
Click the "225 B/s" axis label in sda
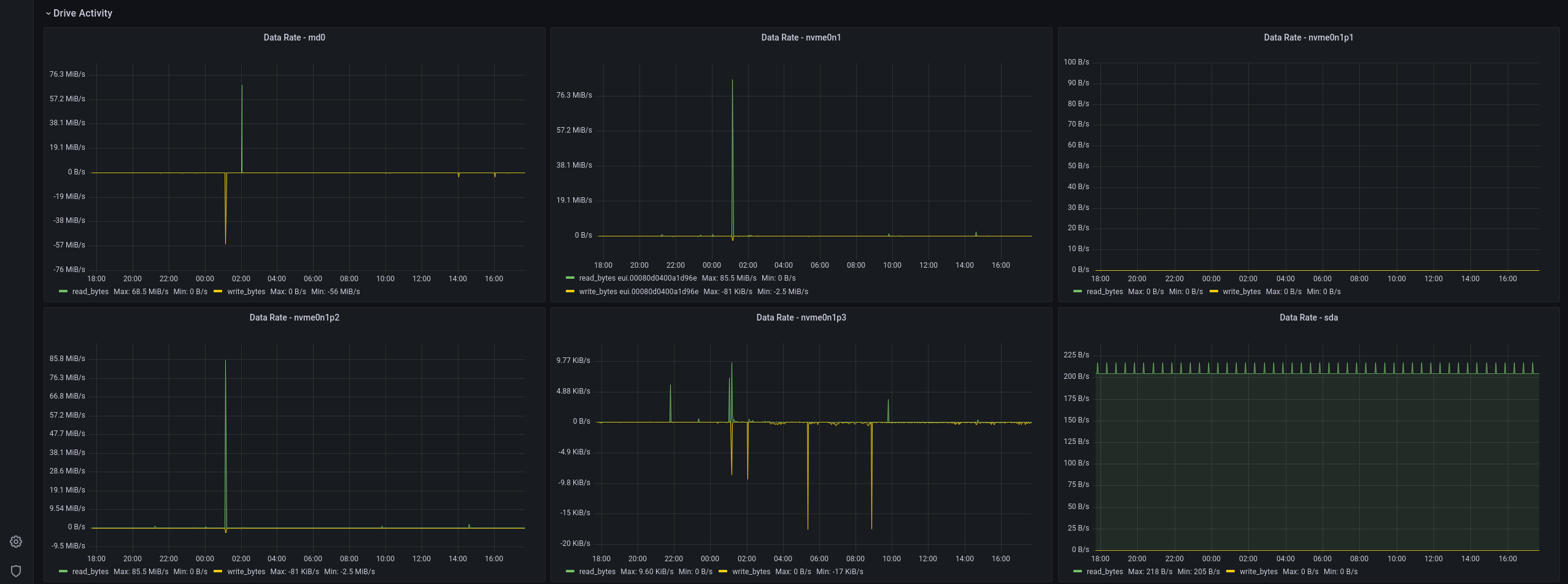pyautogui.click(x=1076, y=355)
